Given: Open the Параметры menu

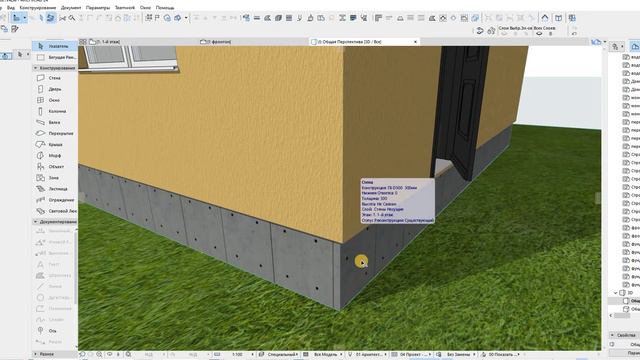Looking at the screenshot, I should (x=98, y=7).
